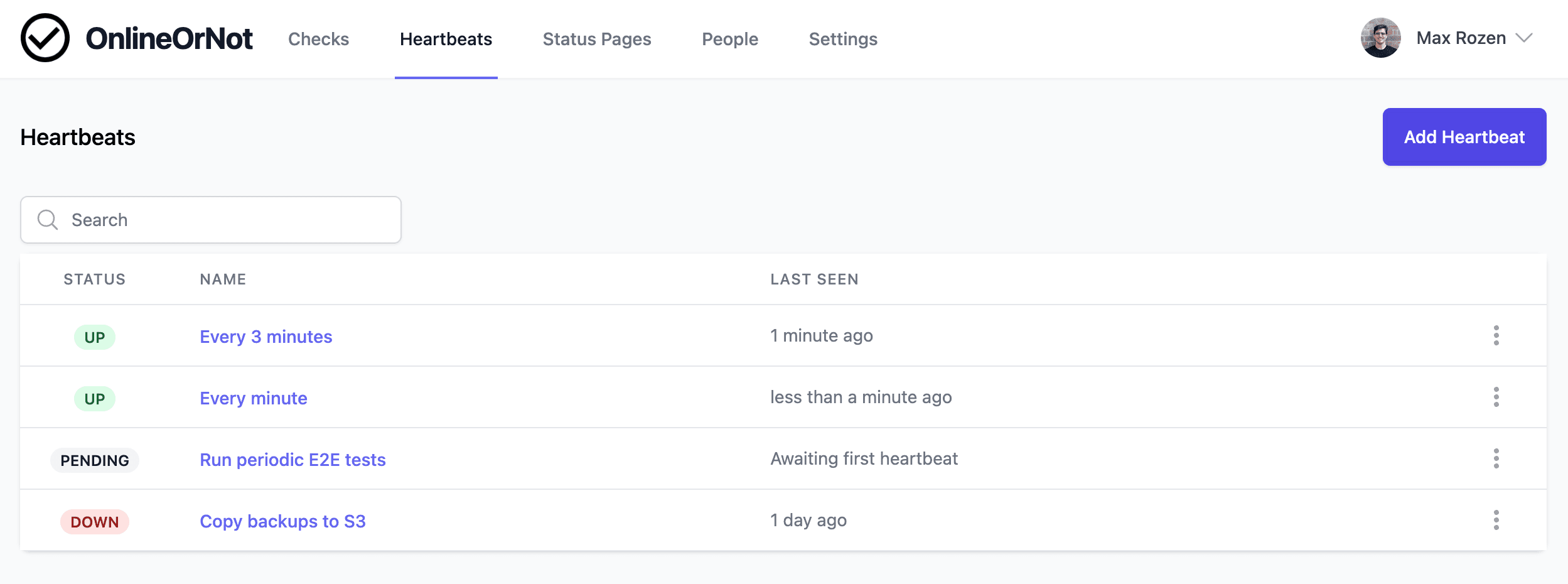The height and width of the screenshot is (584, 1568).
Task: Open the Copy backups to S3 heartbeat
Action: click(283, 521)
